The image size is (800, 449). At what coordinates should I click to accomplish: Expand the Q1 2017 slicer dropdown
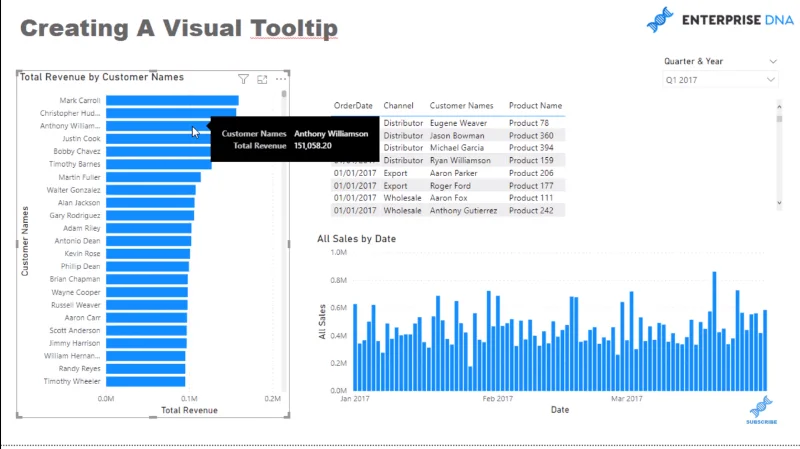(770, 80)
